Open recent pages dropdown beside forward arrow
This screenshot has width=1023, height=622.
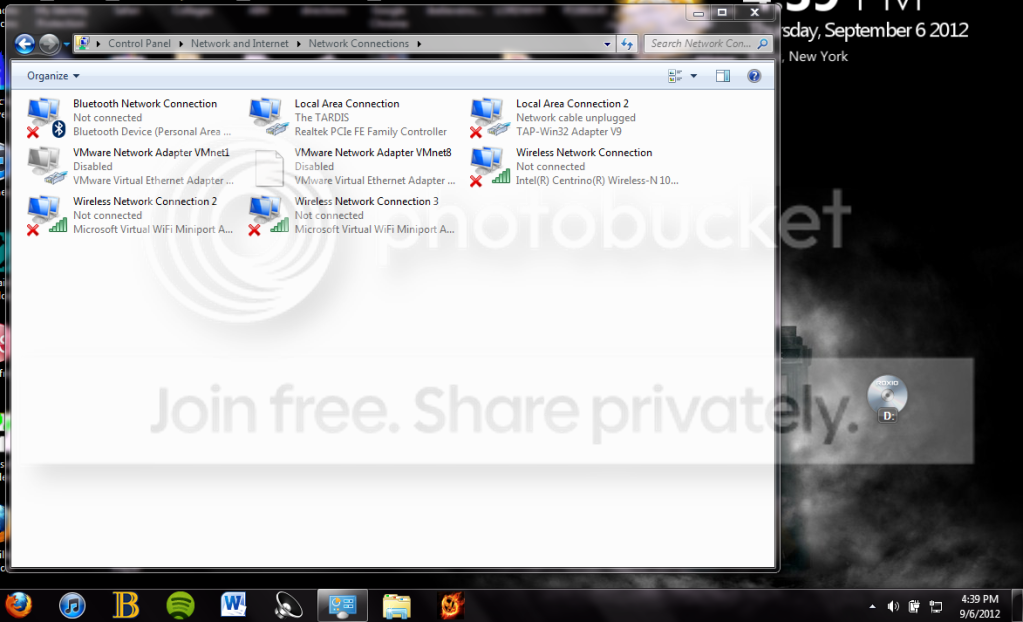(67, 44)
